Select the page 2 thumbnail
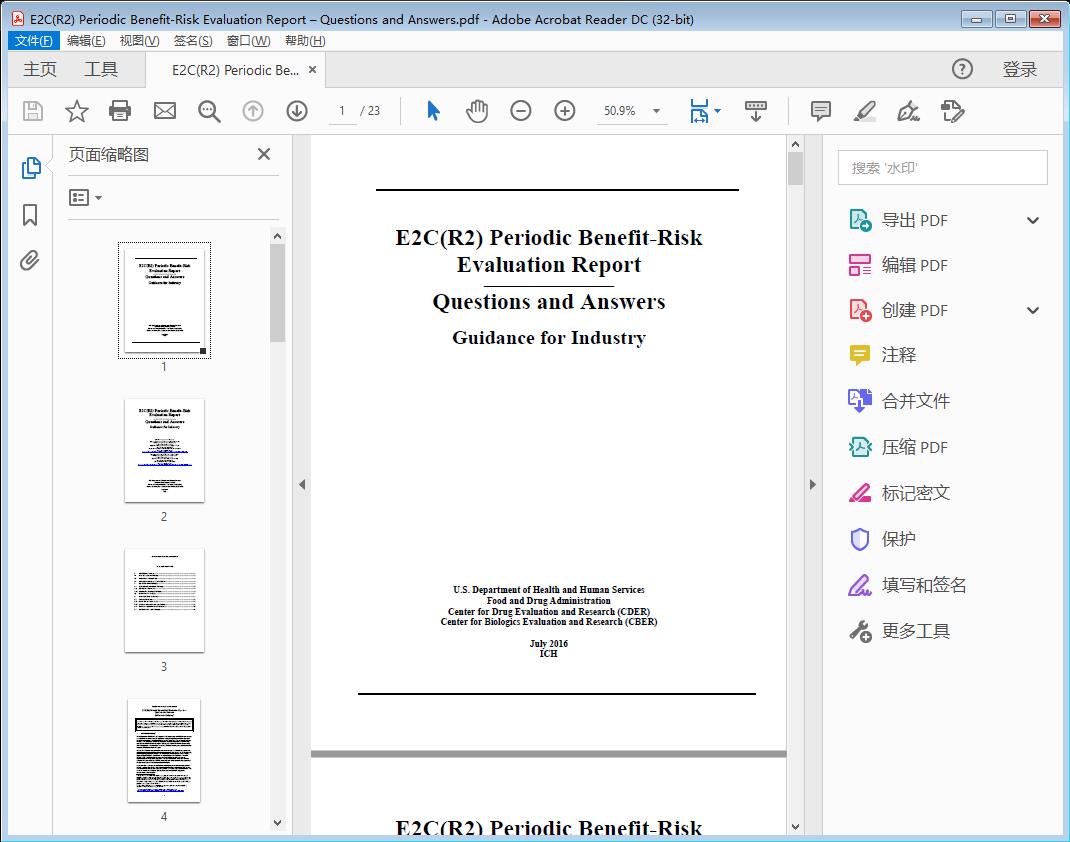 pyautogui.click(x=164, y=451)
